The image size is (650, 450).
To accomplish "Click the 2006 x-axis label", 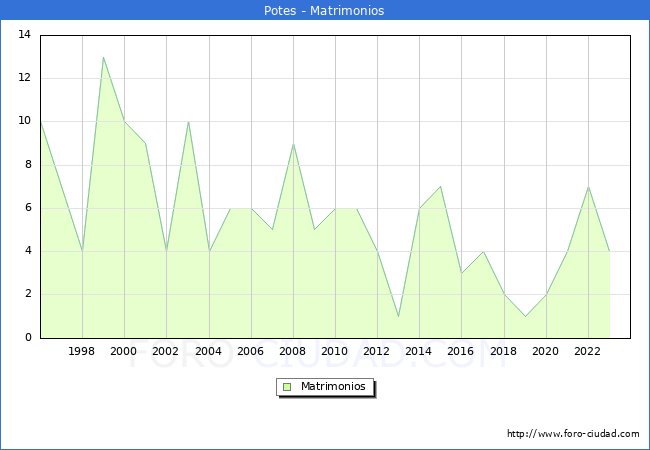I will pyautogui.click(x=250, y=351).
